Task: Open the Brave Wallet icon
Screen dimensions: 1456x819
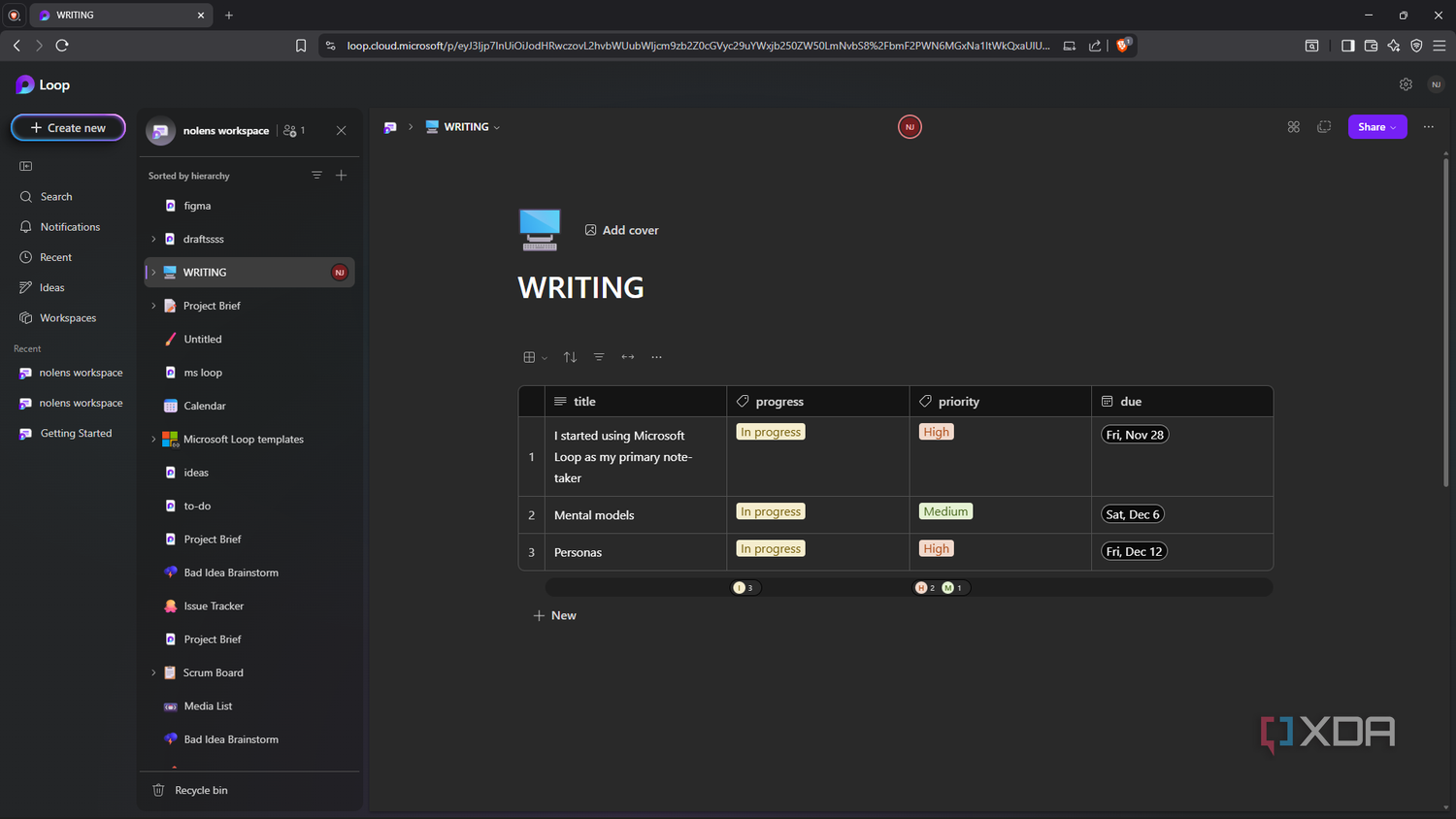Action: (x=1371, y=46)
